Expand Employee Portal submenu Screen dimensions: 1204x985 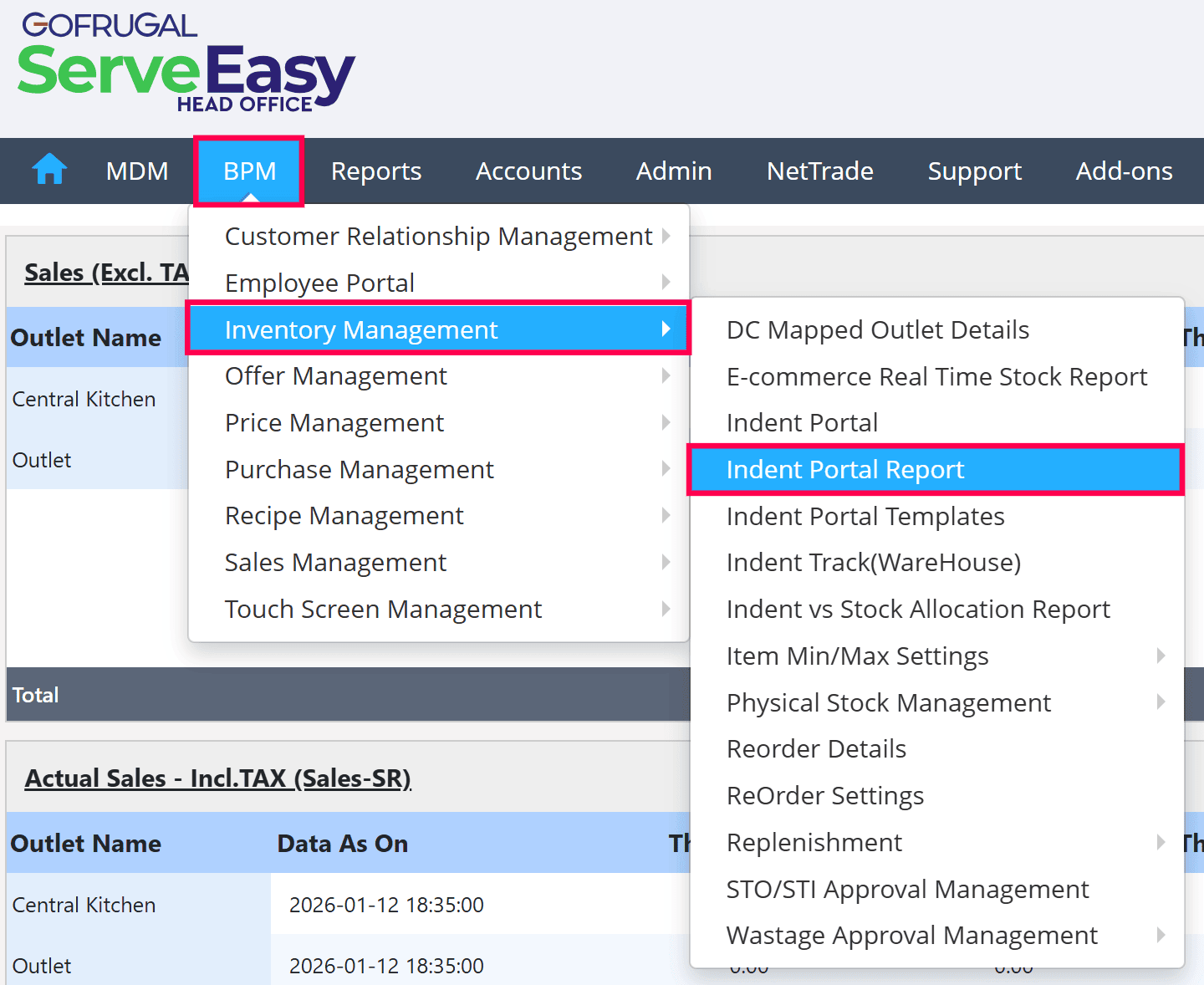tap(439, 283)
